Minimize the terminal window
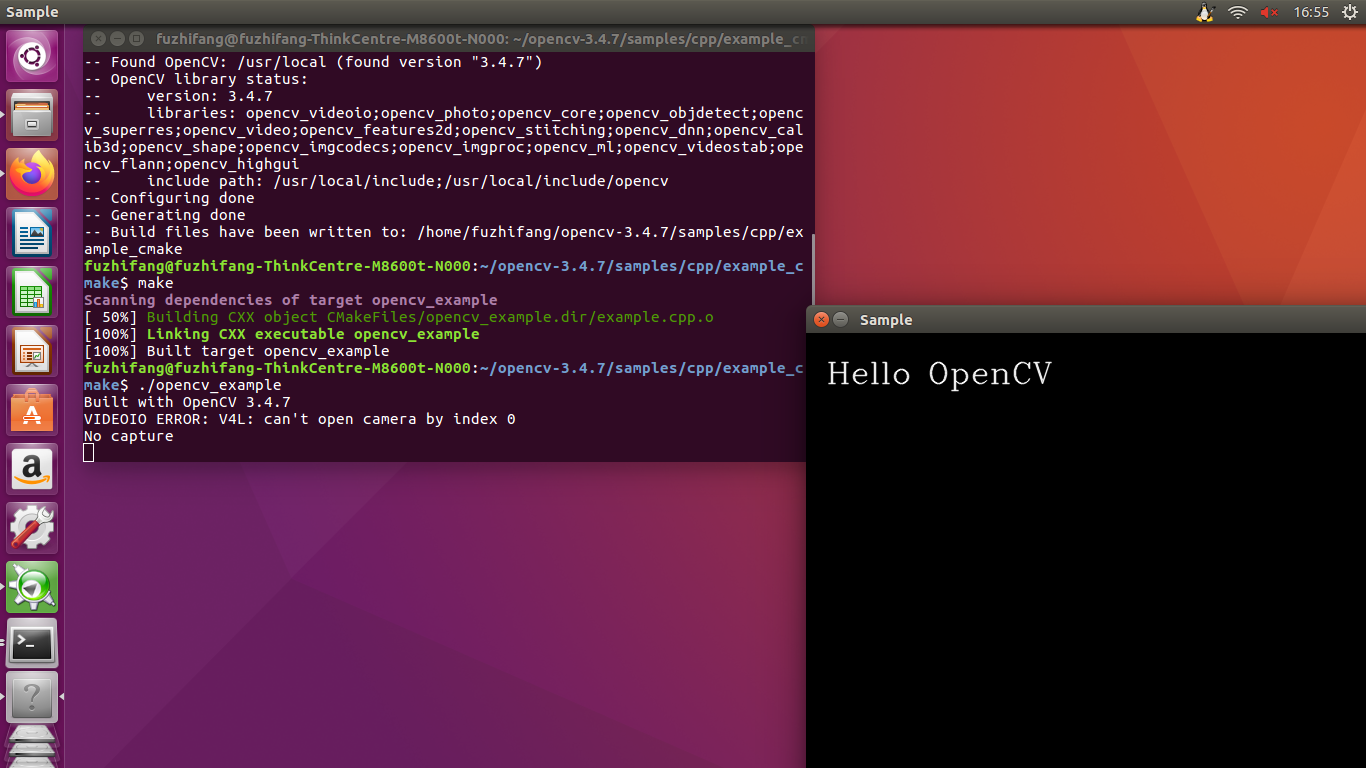The image size is (1366, 768). pos(117,39)
